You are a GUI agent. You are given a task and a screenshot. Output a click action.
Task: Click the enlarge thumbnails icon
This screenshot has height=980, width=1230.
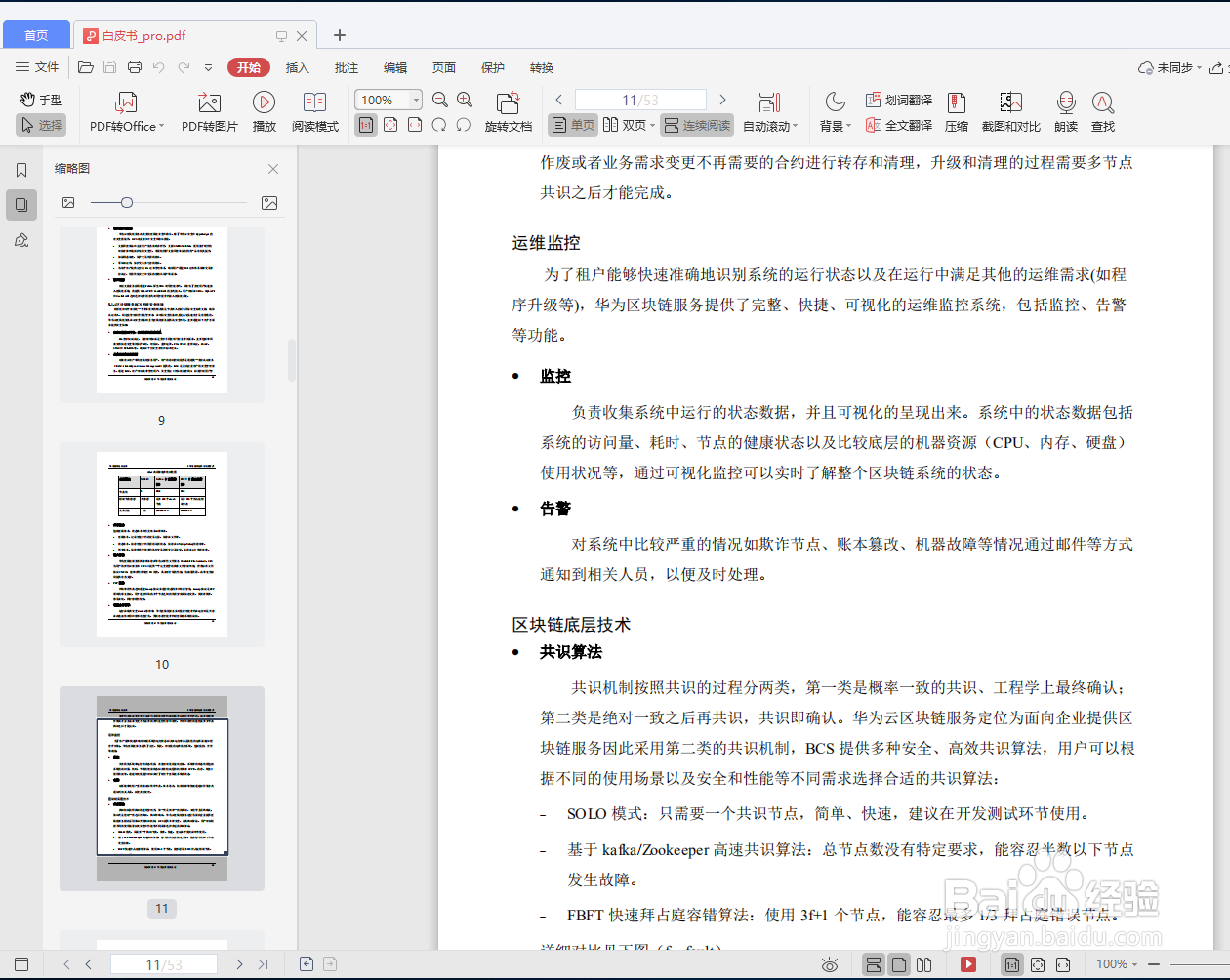[x=269, y=203]
